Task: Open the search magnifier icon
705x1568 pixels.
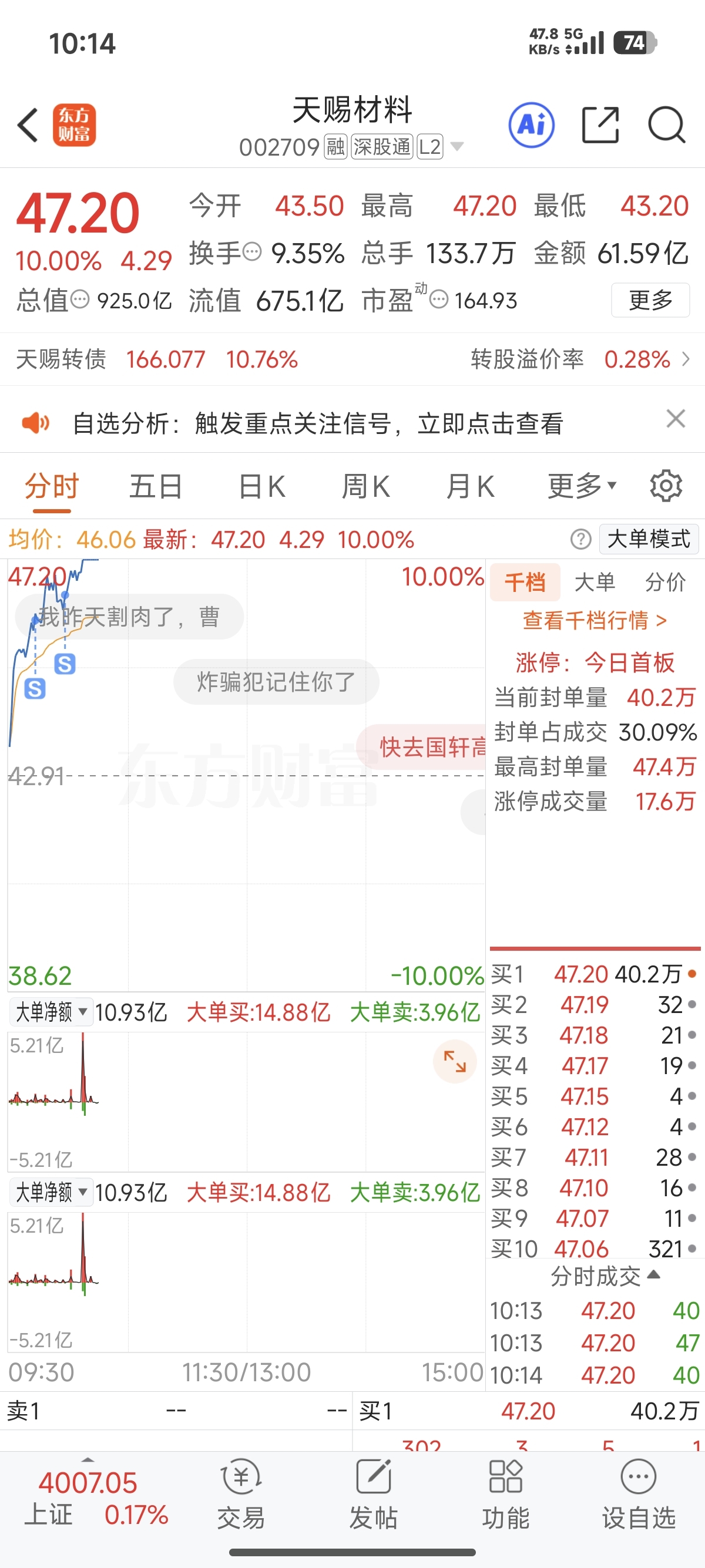Action: tap(667, 126)
